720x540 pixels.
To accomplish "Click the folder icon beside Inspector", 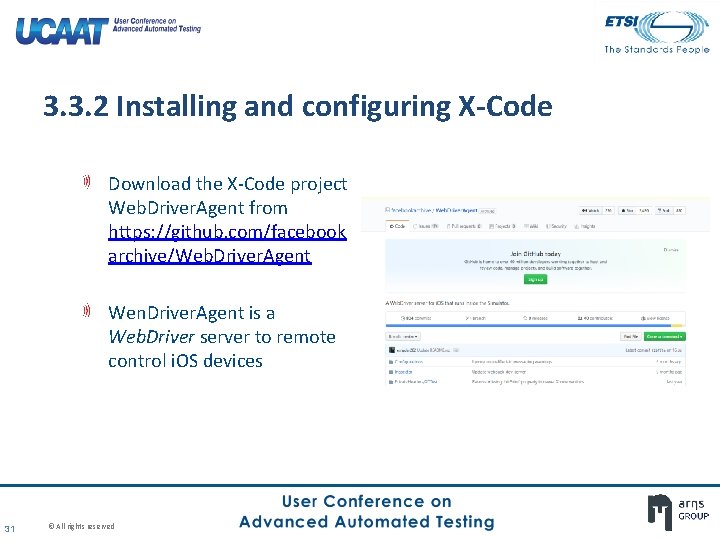I will coord(391,372).
